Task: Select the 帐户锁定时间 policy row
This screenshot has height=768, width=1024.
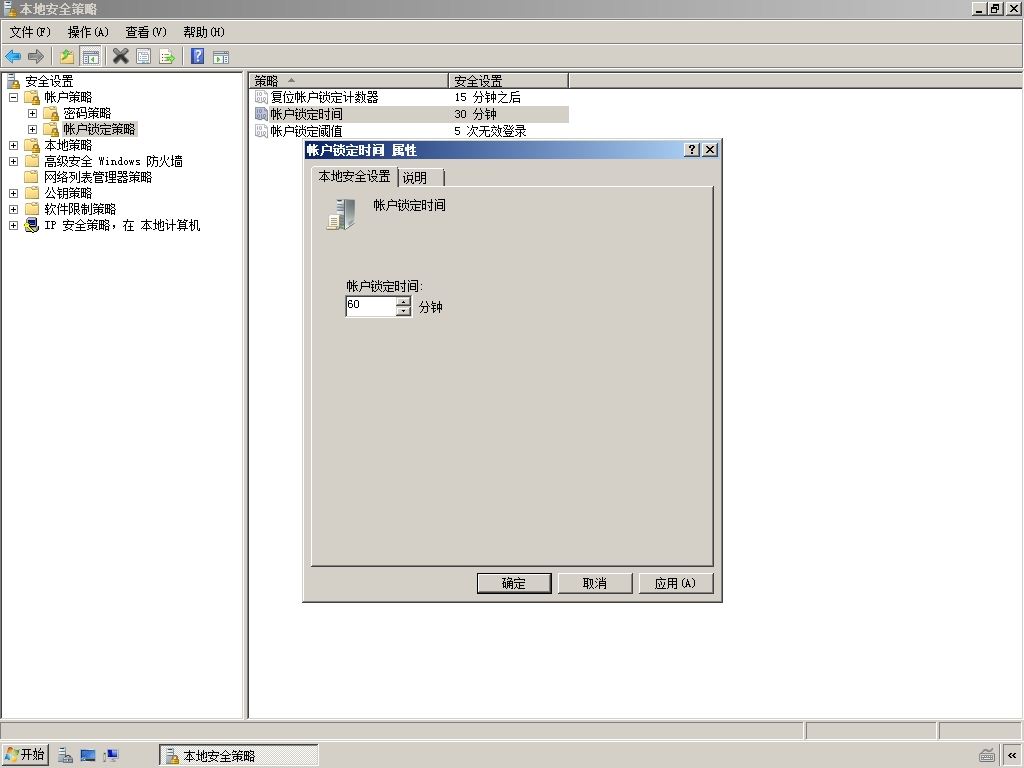Action: 411,114
